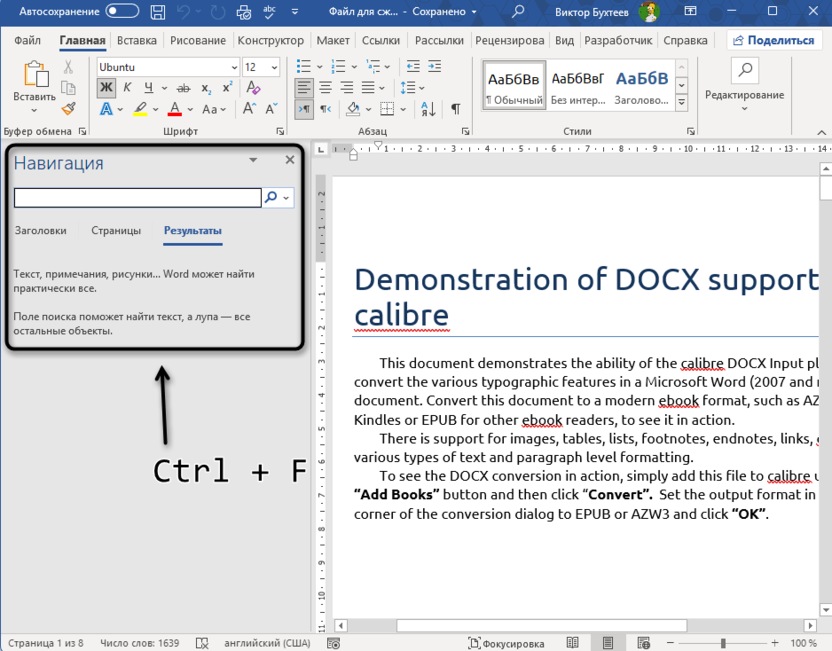Clear all formatting icon

(x=255, y=88)
